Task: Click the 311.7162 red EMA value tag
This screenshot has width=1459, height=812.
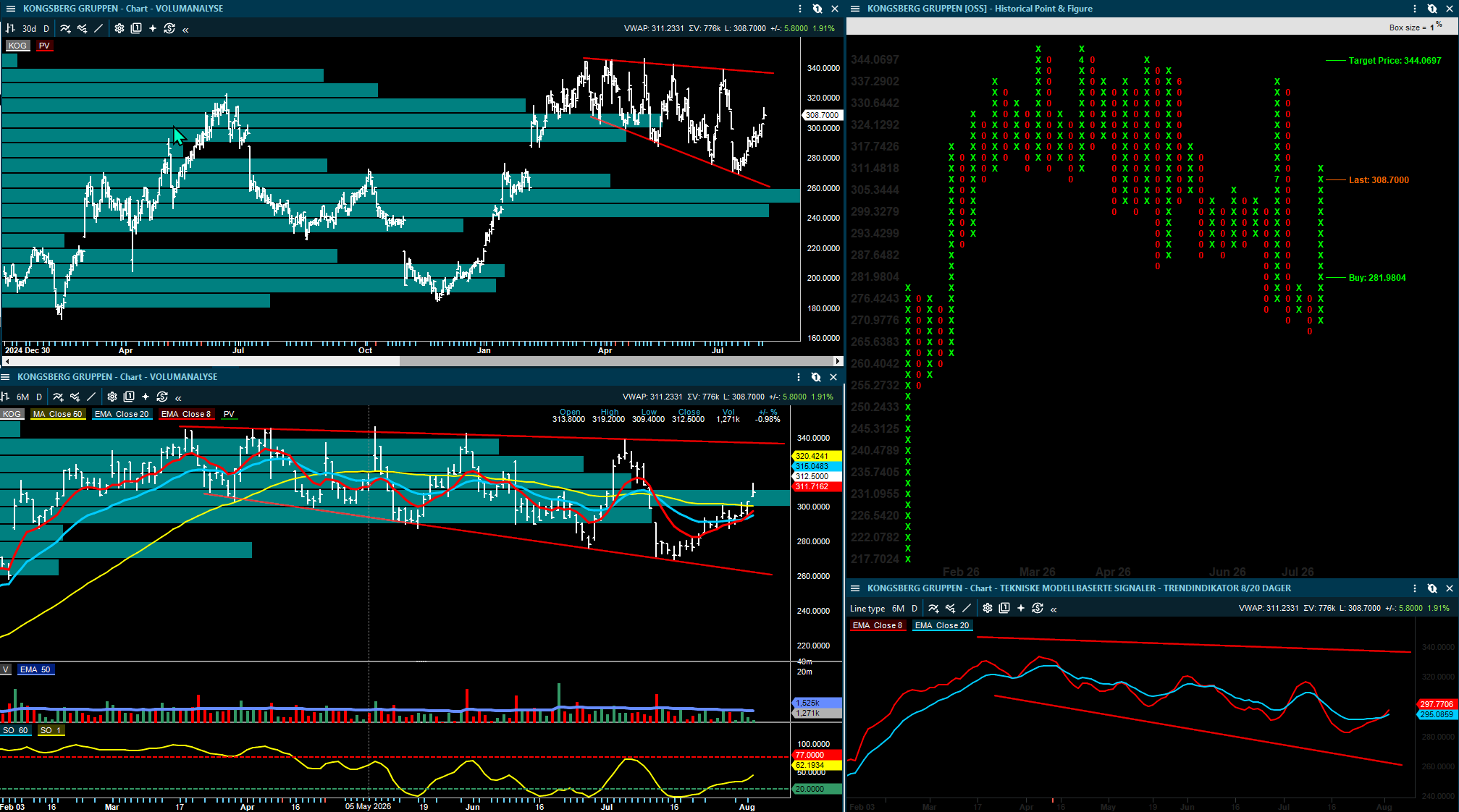Action: point(817,486)
